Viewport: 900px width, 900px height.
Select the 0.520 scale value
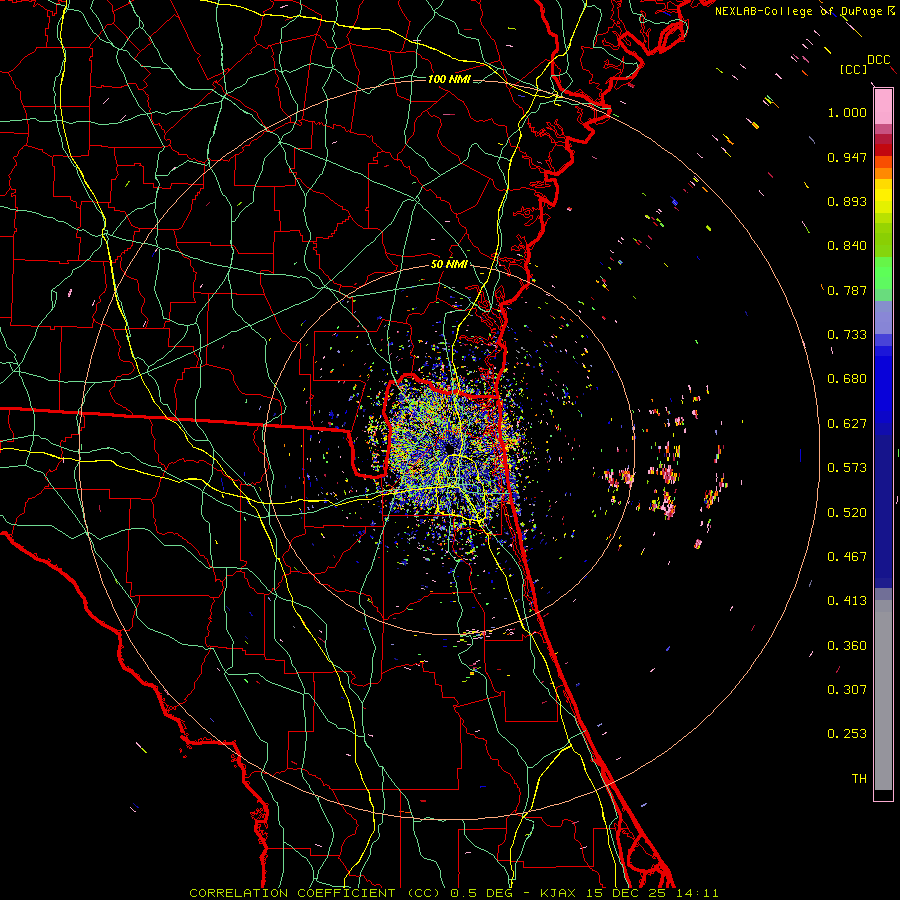click(847, 513)
